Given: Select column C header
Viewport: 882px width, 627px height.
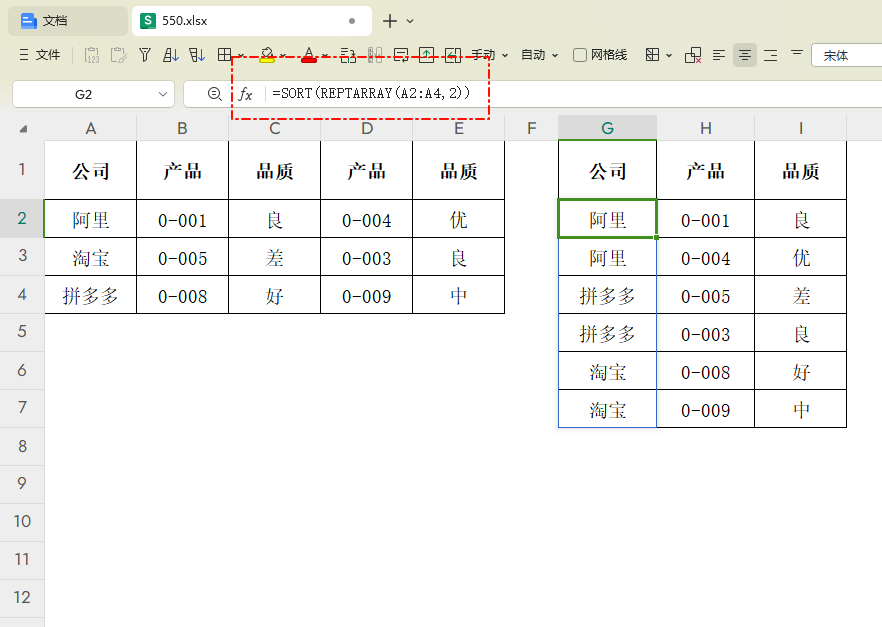Looking at the screenshot, I should [x=274, y=128].
